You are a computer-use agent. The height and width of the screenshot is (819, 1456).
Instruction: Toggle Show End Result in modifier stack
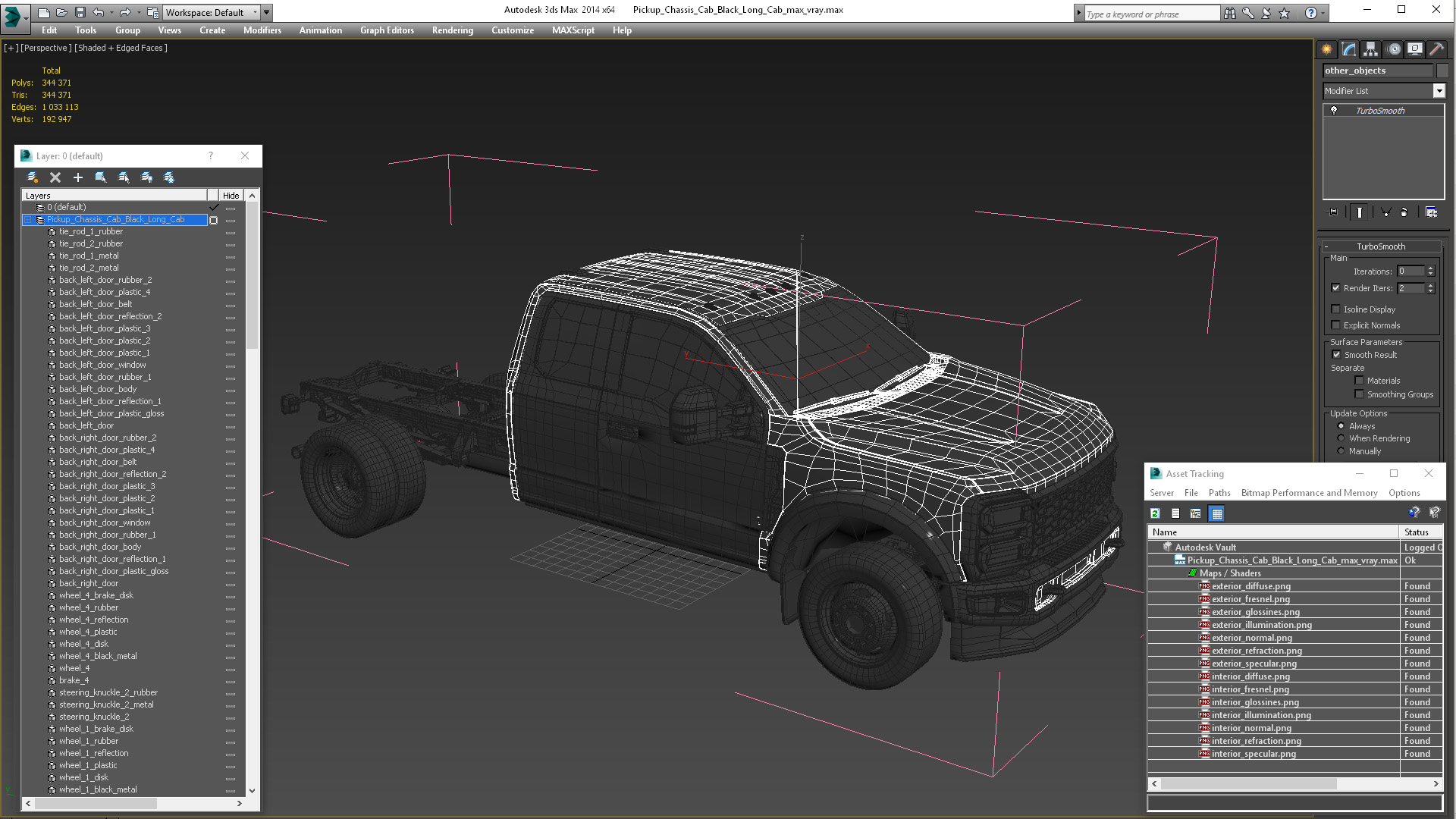(x=1360, y=212)
